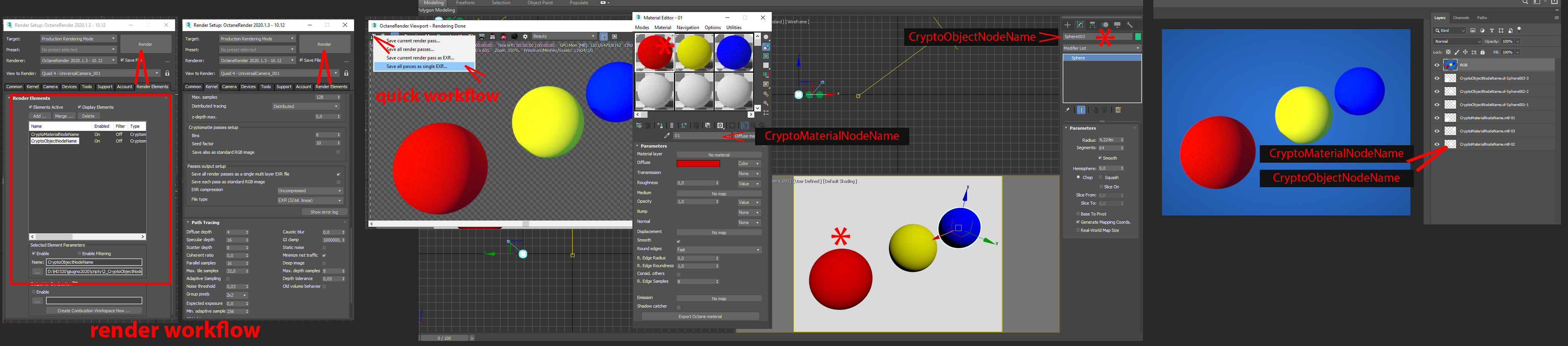Click the gear settings icon in Octane viewport toolbar
The width and height of the screenshot is (1568, 346).
525,37
